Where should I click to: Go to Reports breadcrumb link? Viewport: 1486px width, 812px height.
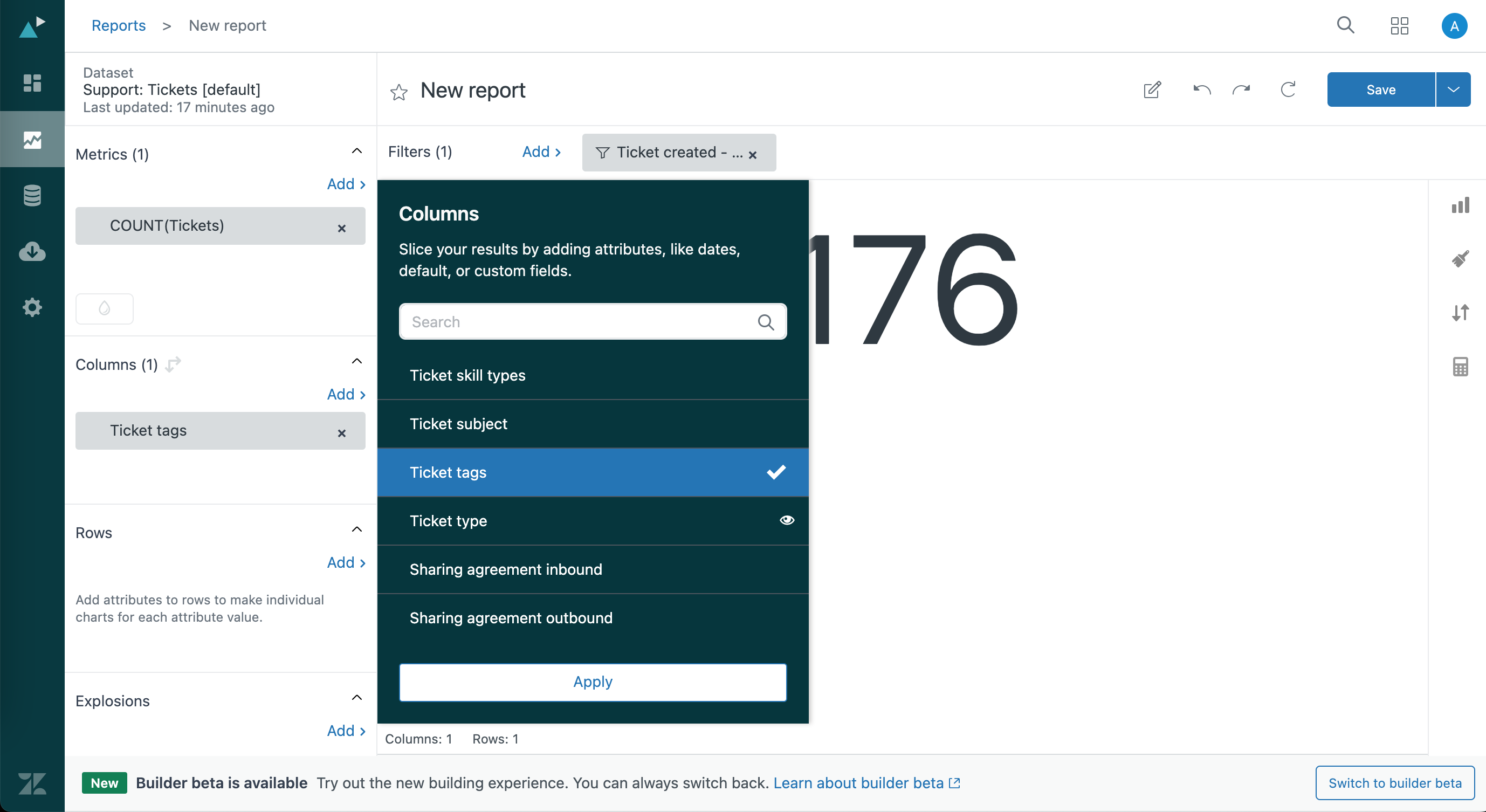[118, 25]
